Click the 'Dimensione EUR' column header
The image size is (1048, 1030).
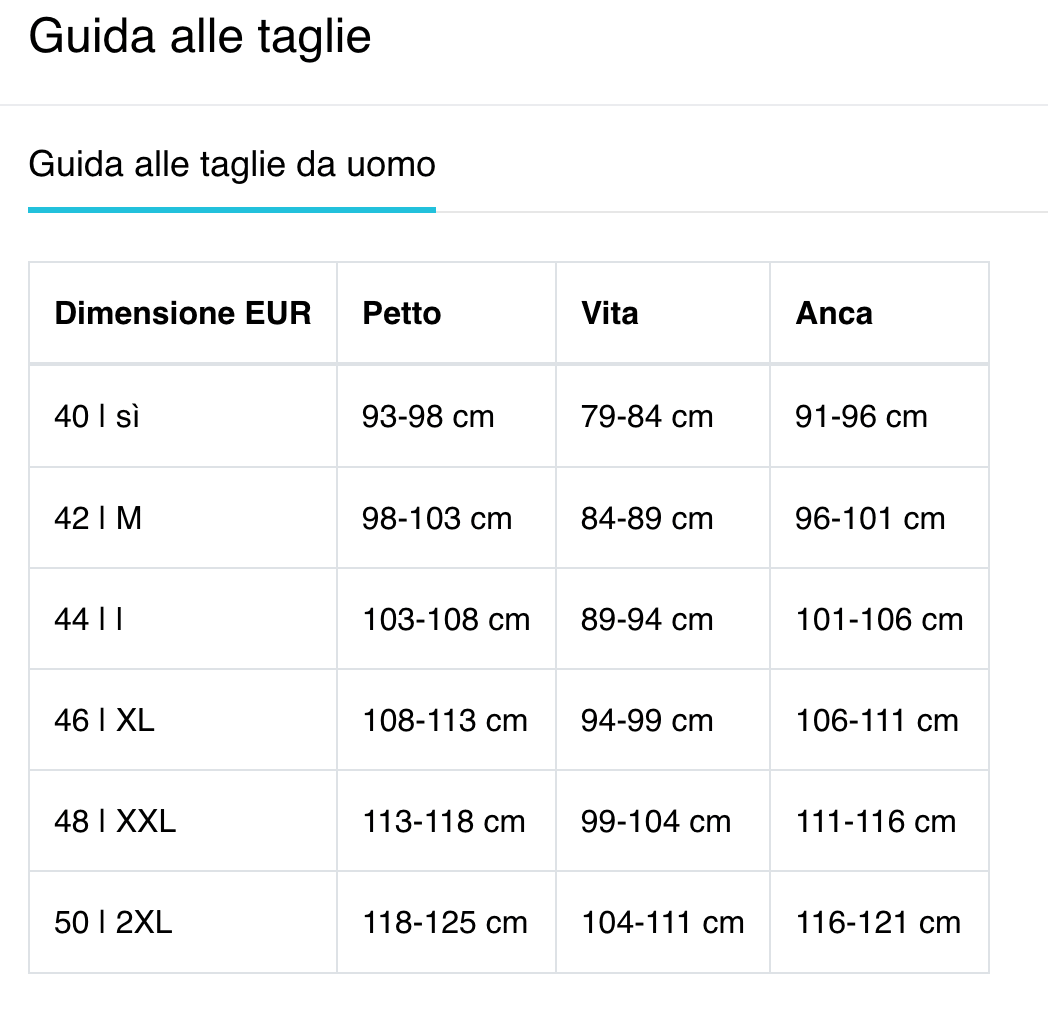tap(183, 313)
